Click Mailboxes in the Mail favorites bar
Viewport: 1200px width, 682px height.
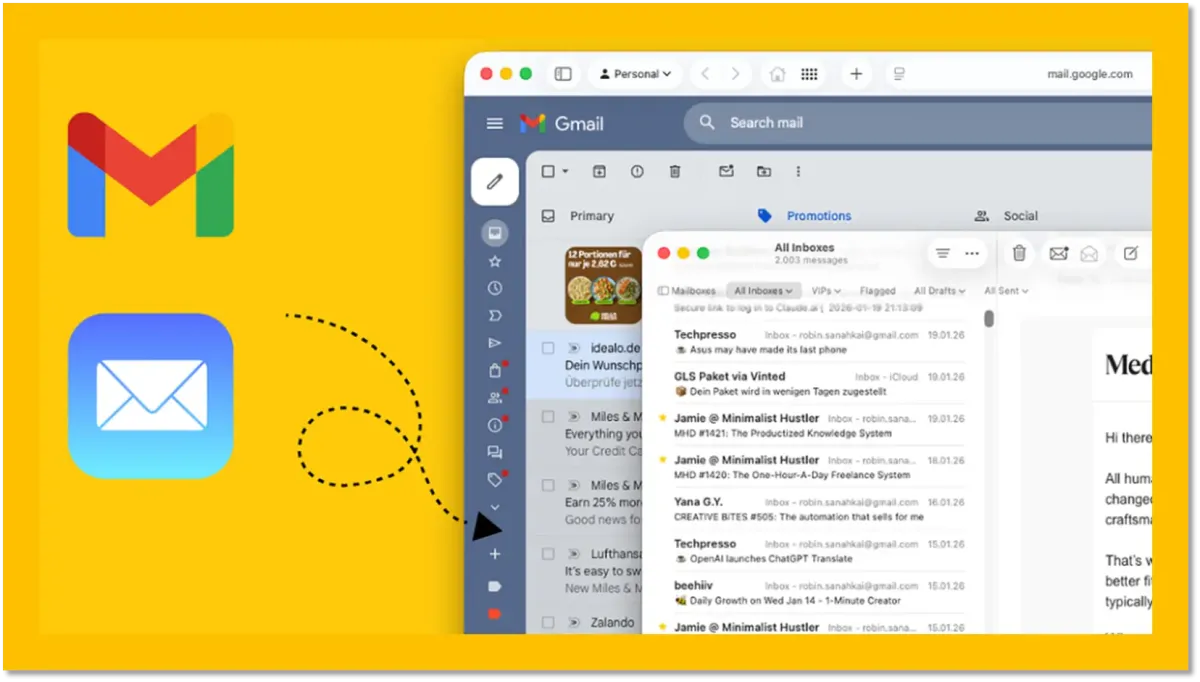(687, 291)
